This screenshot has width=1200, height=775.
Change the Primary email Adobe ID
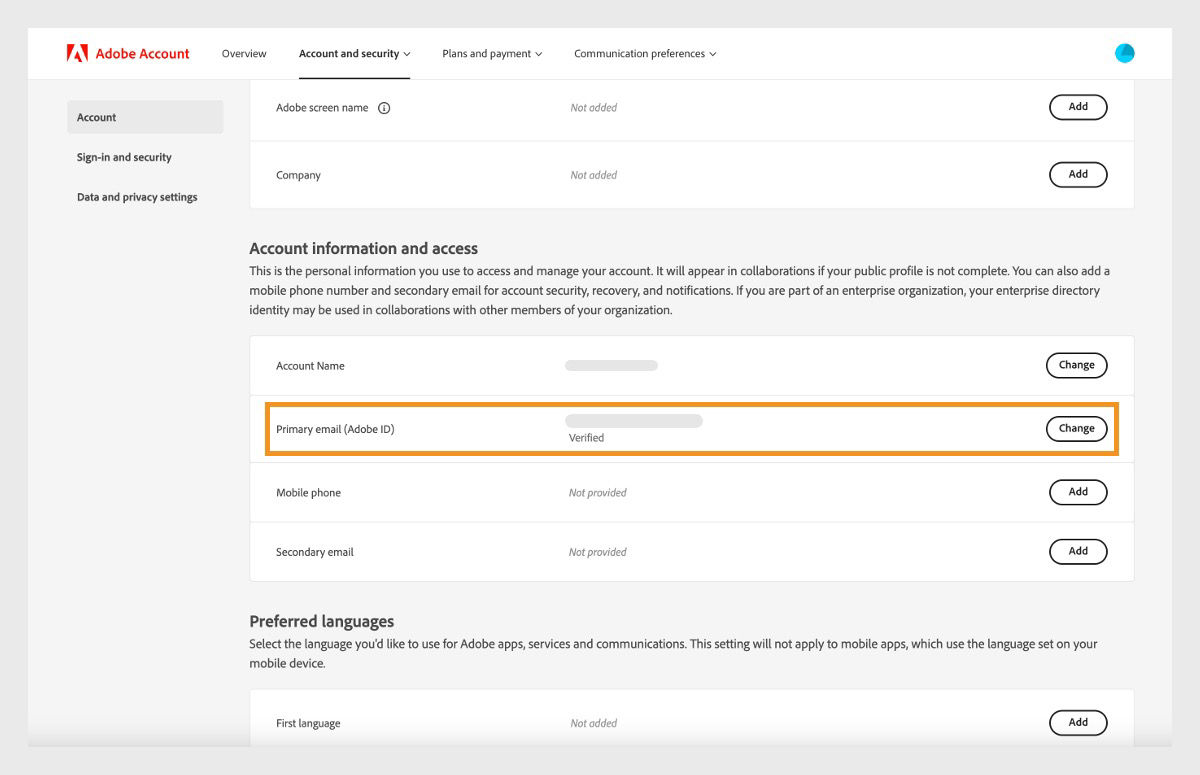tap(1076, 428)
